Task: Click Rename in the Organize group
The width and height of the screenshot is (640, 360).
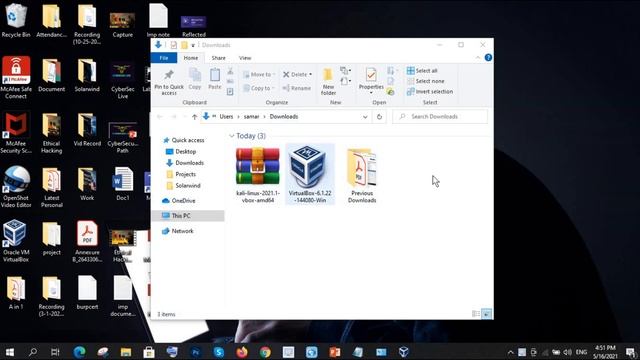Action: click(x=297, y=88)
